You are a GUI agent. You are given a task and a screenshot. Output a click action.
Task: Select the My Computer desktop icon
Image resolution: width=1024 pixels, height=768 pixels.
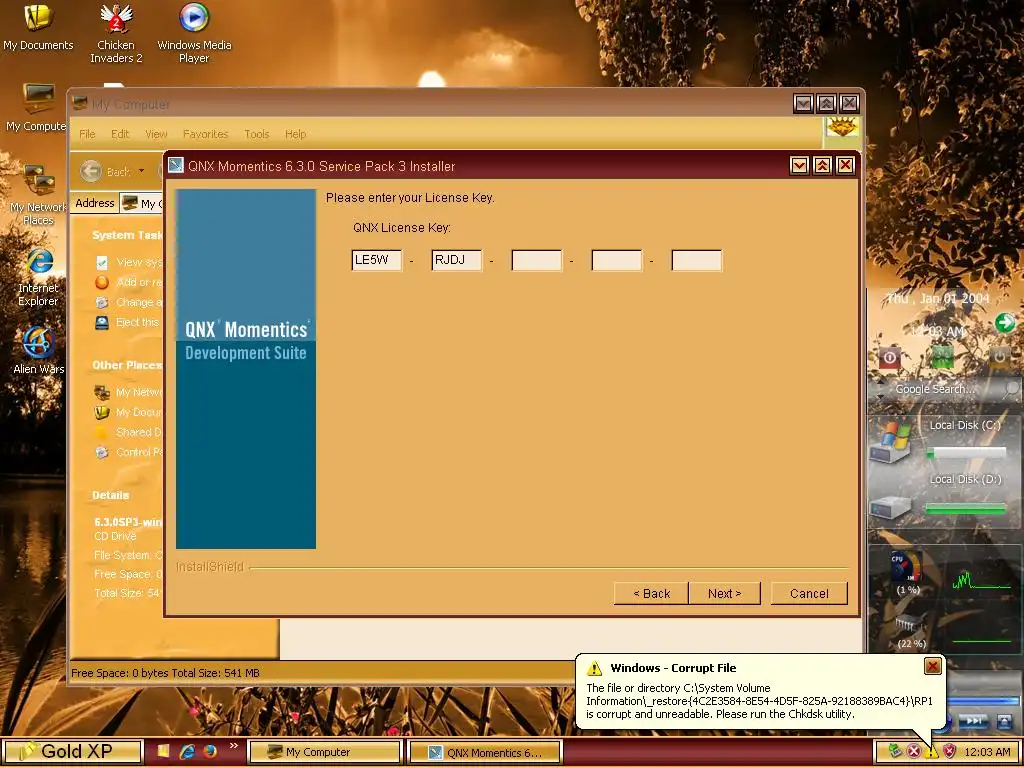pyautogui.click(x=36, y=108)
